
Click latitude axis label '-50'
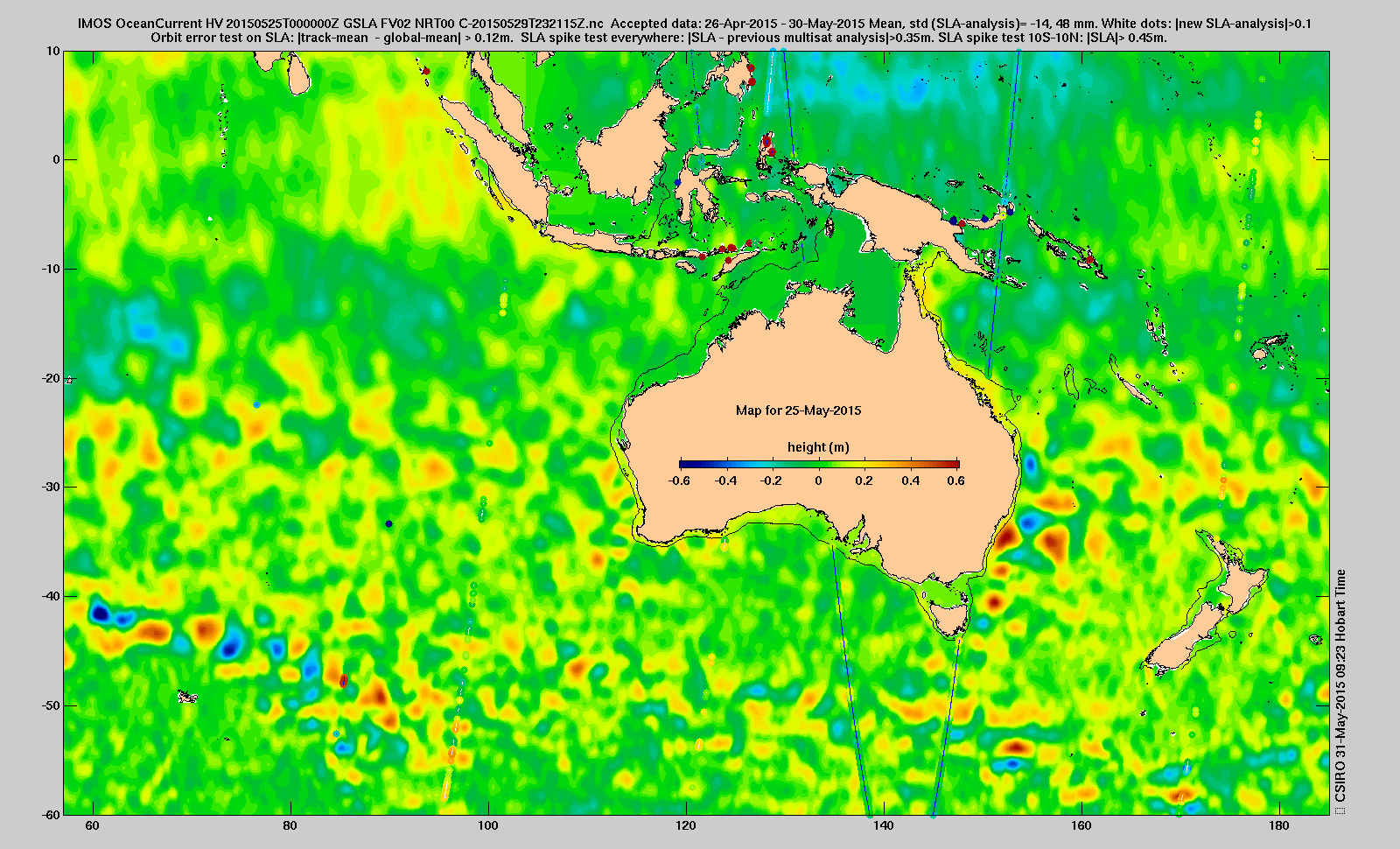51,705
